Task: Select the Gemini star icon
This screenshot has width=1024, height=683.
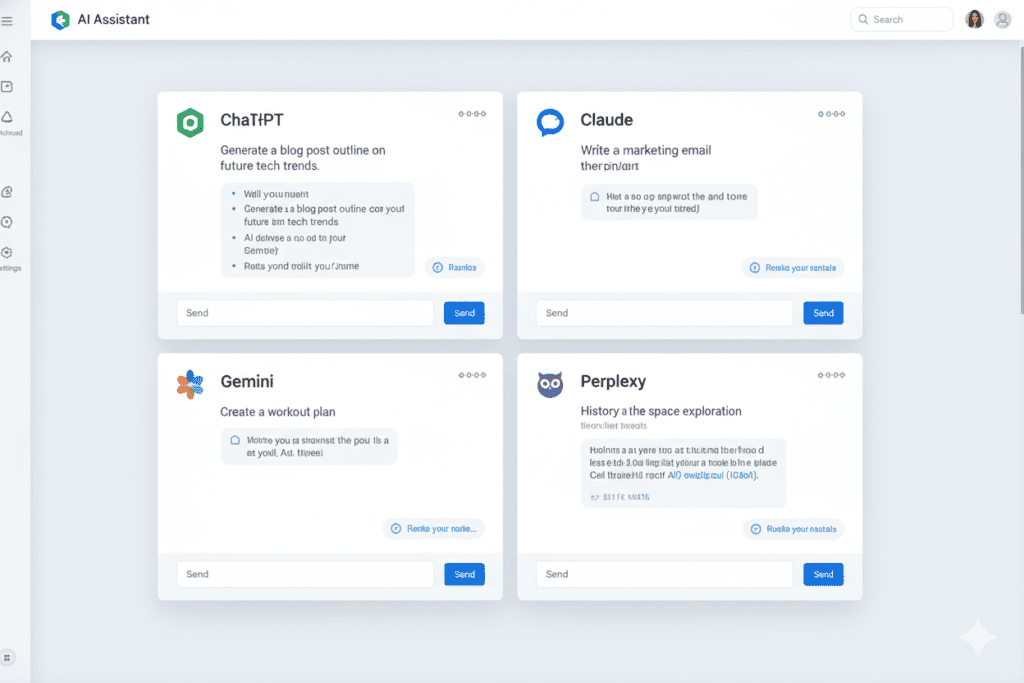Action: (189, 382)
